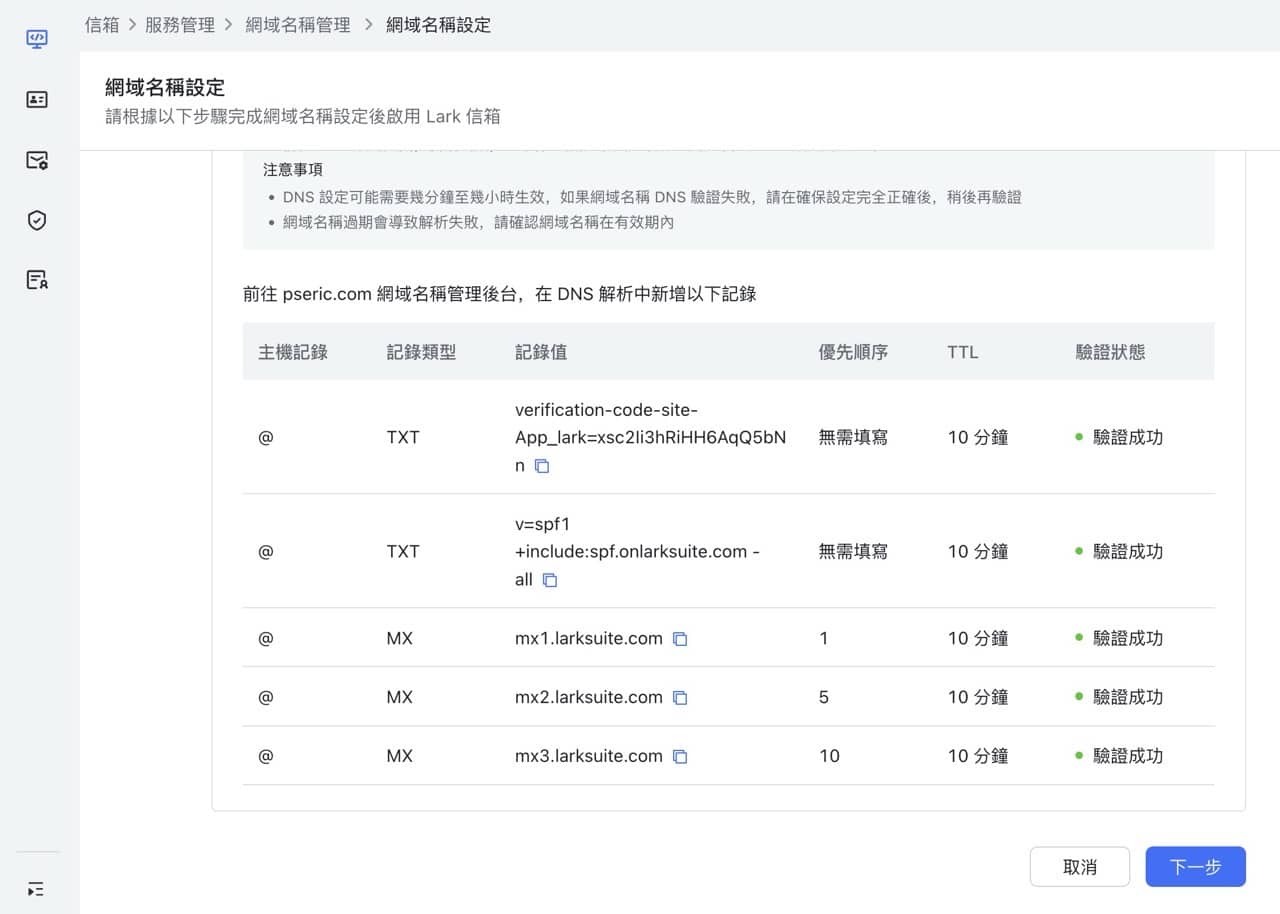The width and height of the screenshot is (1280, 914).
Task: Click 取消 button to cancel setup
Action: click(x=1079, y=867)
